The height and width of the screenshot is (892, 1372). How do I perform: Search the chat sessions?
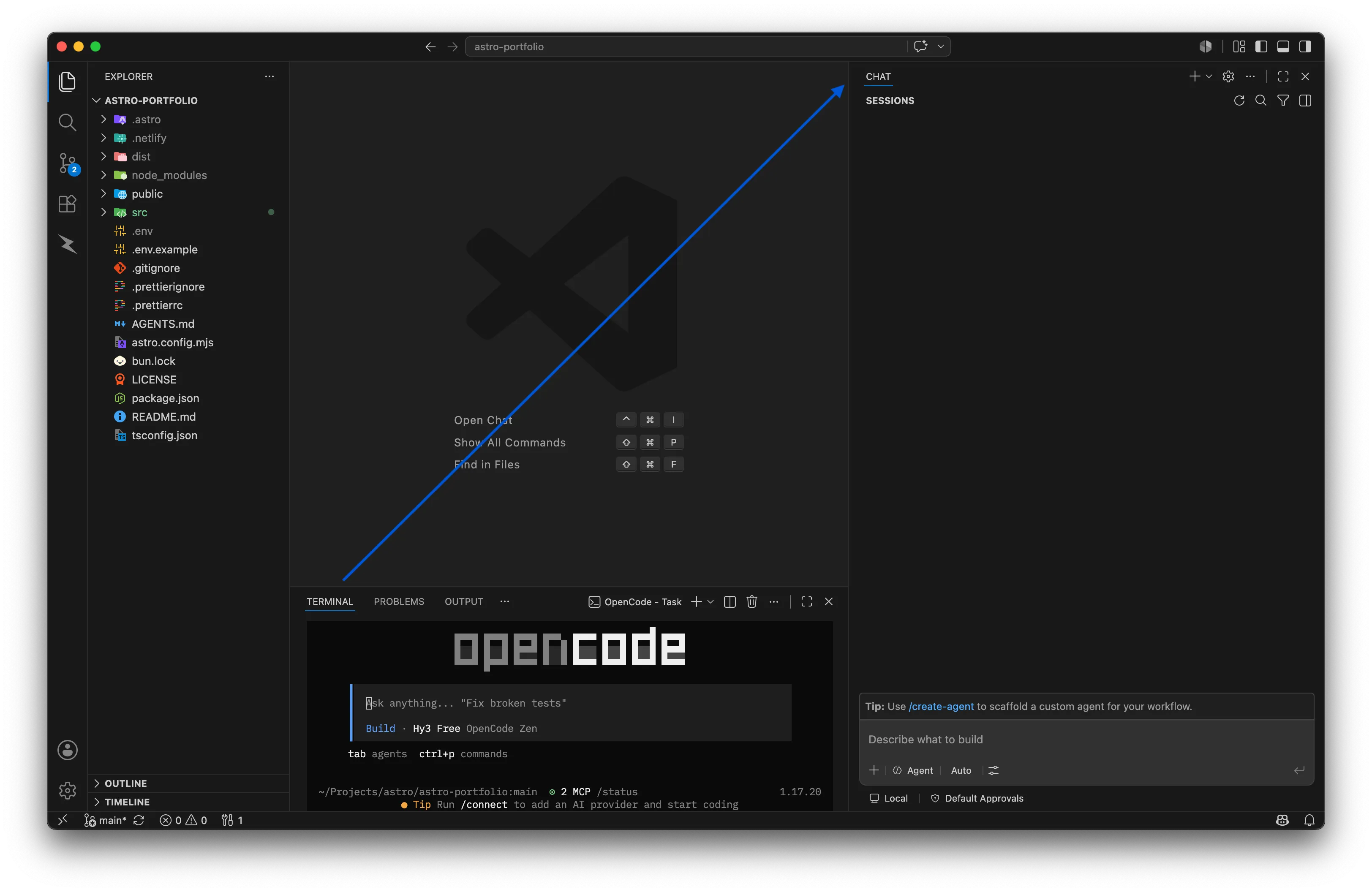pyautogui.click(x=1261, y=100)
